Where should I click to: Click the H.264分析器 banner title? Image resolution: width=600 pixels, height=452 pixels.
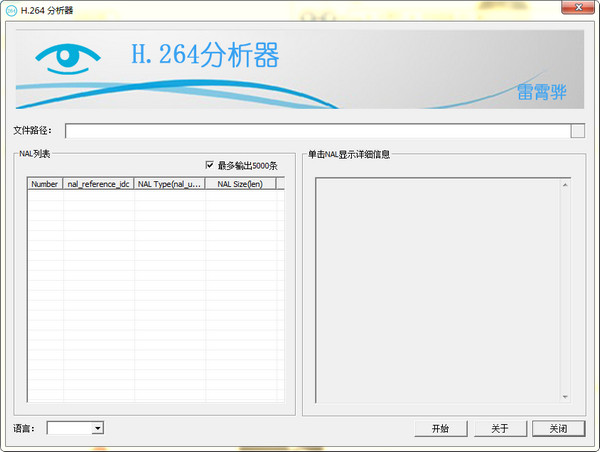click(x=204, y=54)
